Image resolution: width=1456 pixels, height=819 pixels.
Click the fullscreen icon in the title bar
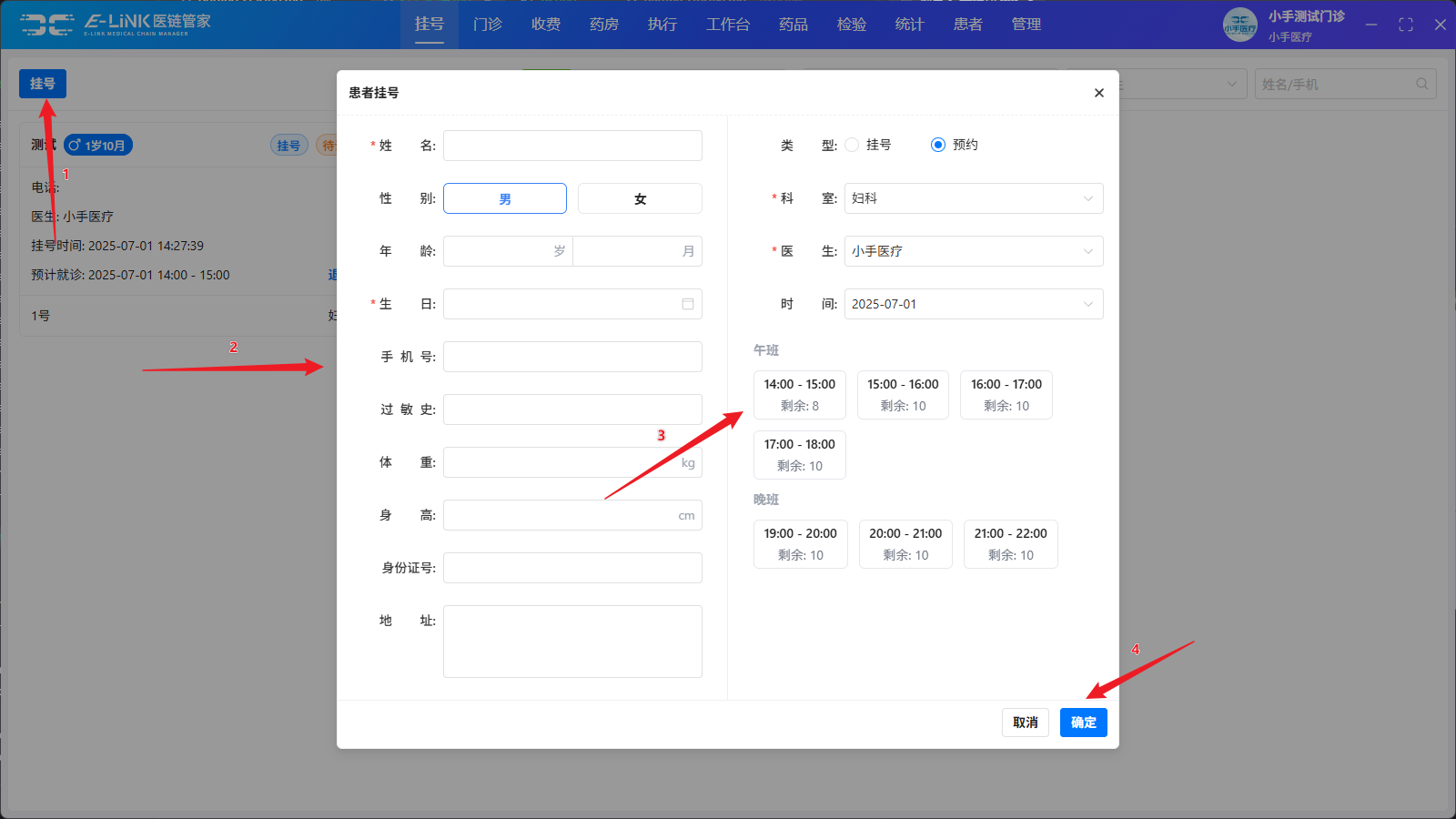[1406, 25]
